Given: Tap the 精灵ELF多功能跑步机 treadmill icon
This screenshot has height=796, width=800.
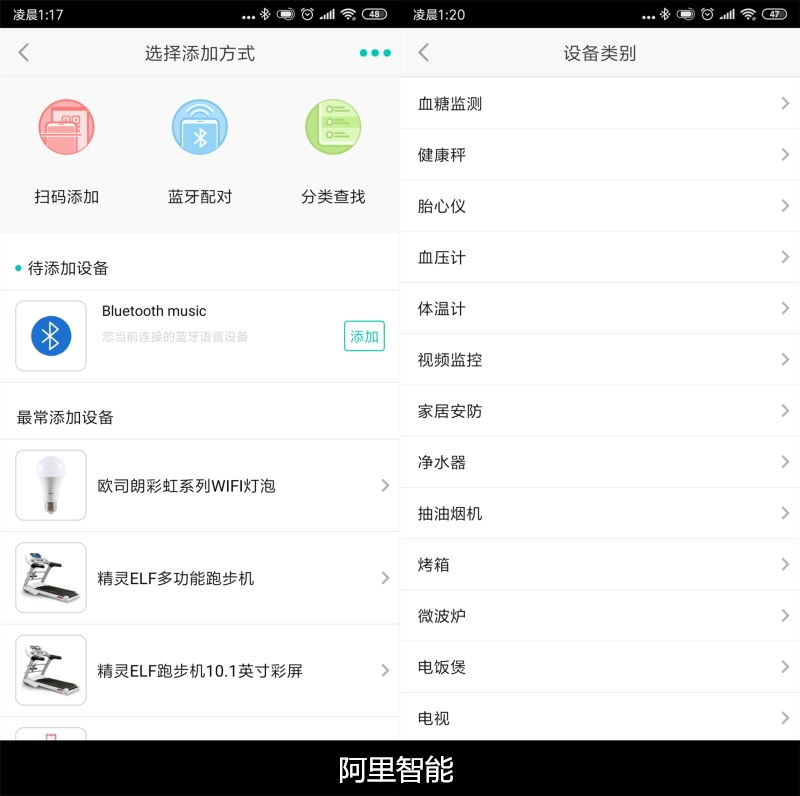Looking at the screenshot, I should [50, 578].
